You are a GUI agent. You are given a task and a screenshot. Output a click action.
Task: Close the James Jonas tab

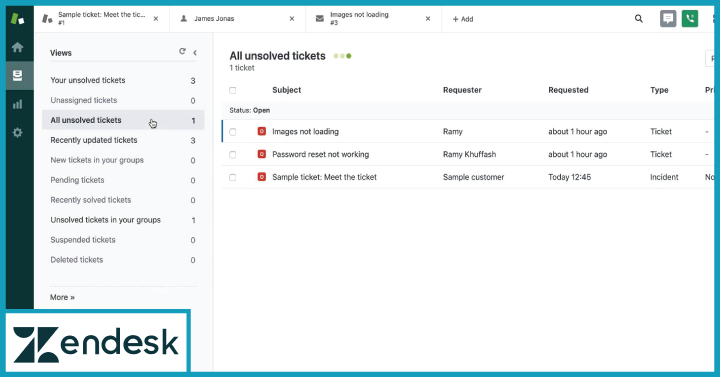pyautogui.click(x=292, y=19)
